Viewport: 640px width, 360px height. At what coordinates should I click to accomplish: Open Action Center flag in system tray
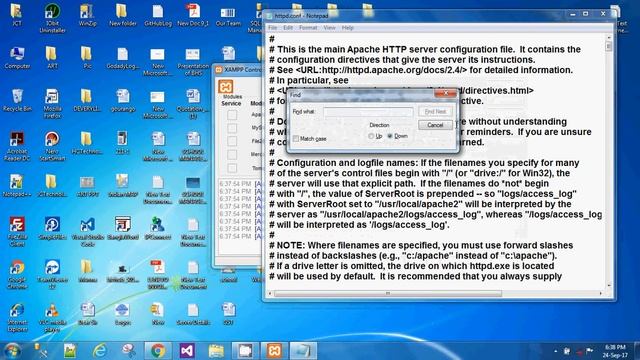pyautogui.click(x=590, y=351)
